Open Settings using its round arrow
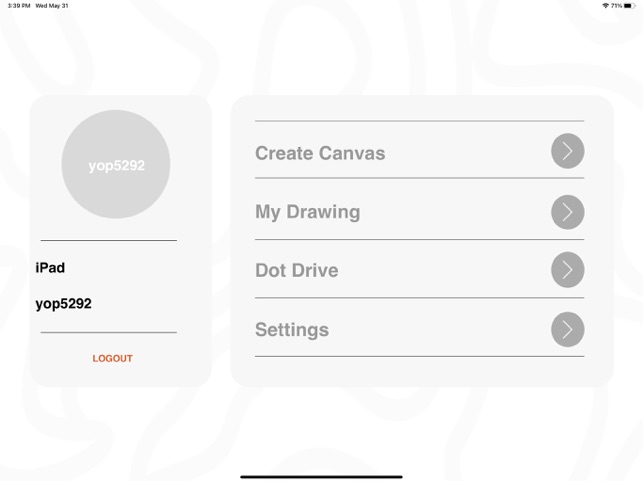The height and width of the screenshot is (482, 643). 567,329
